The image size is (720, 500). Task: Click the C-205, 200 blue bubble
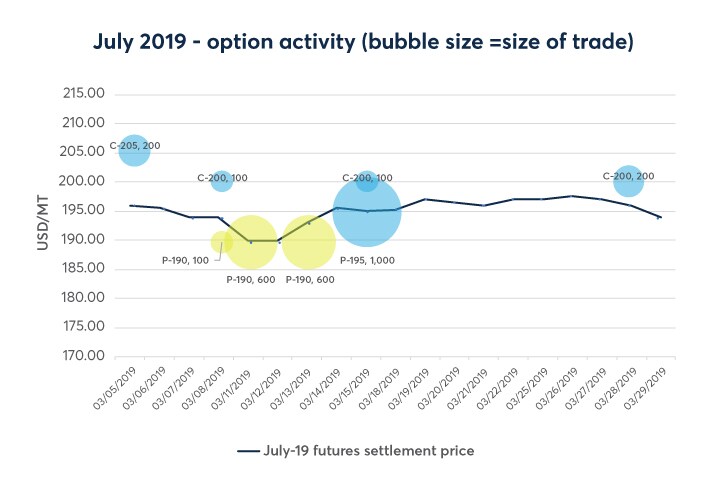click(x=134, y=152)
